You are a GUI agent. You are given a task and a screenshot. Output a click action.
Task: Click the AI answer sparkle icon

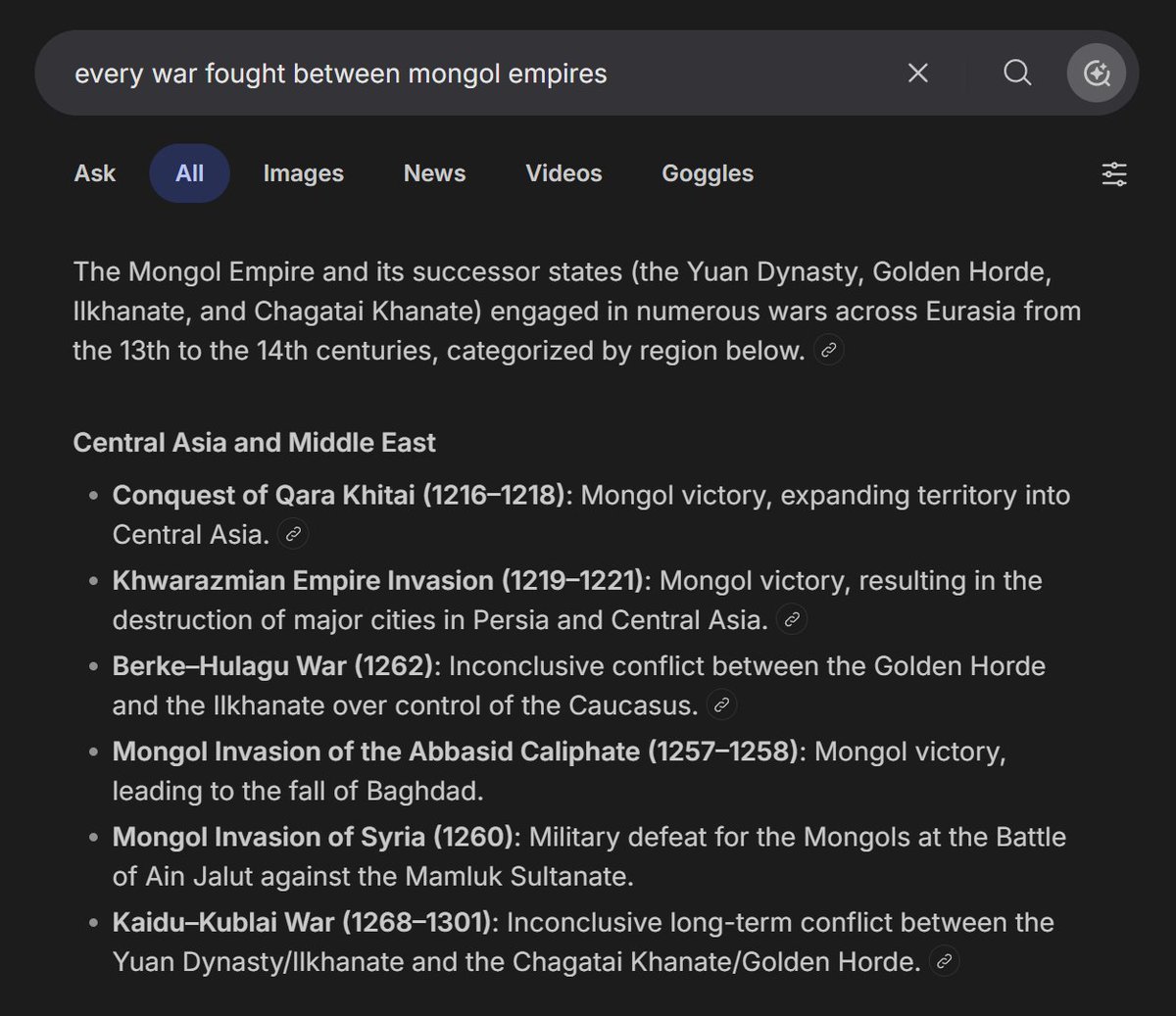click(1097, 73)
